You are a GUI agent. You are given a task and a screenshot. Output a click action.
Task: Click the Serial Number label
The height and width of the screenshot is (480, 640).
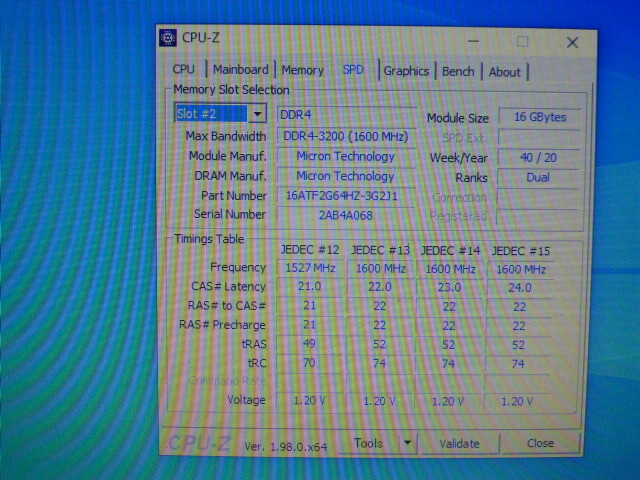(x=229, y=214)
